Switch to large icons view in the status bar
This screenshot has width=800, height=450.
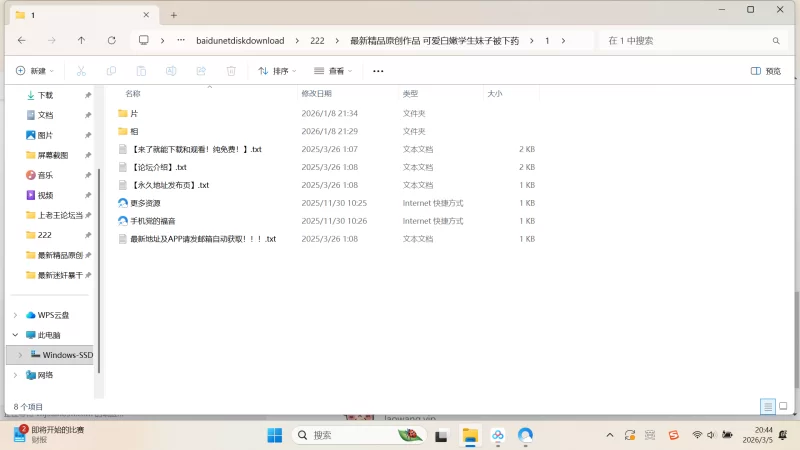783,407
